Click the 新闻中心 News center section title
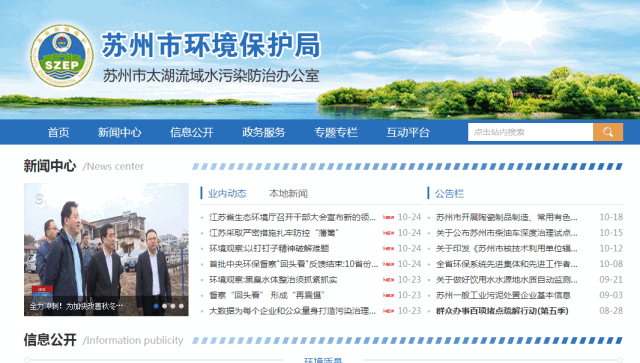The image size is (640, 363). (84, 166)
